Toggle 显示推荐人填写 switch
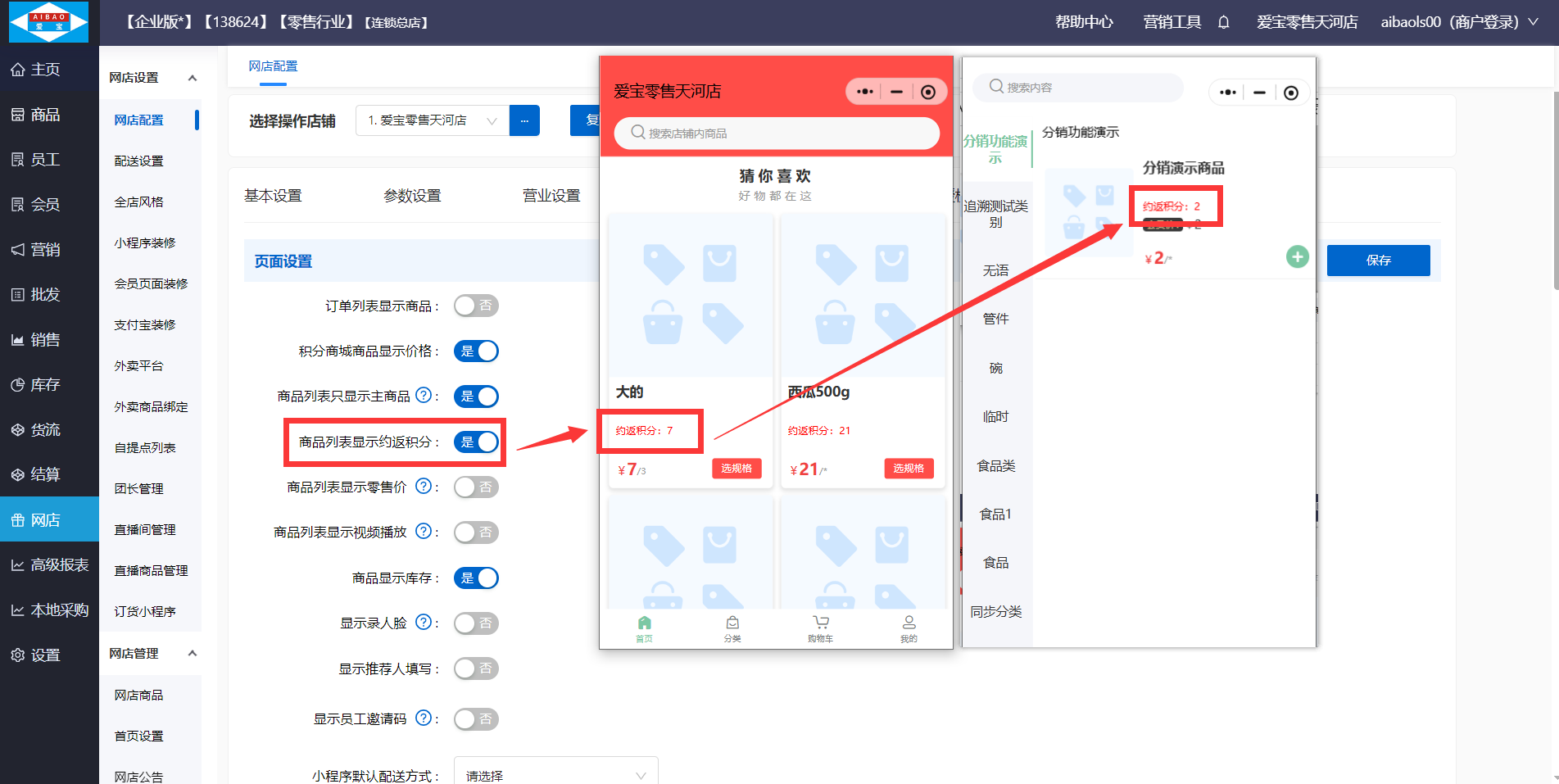Image resolution: width=1559 pixels, height=784 pixels. pos(476,668)
